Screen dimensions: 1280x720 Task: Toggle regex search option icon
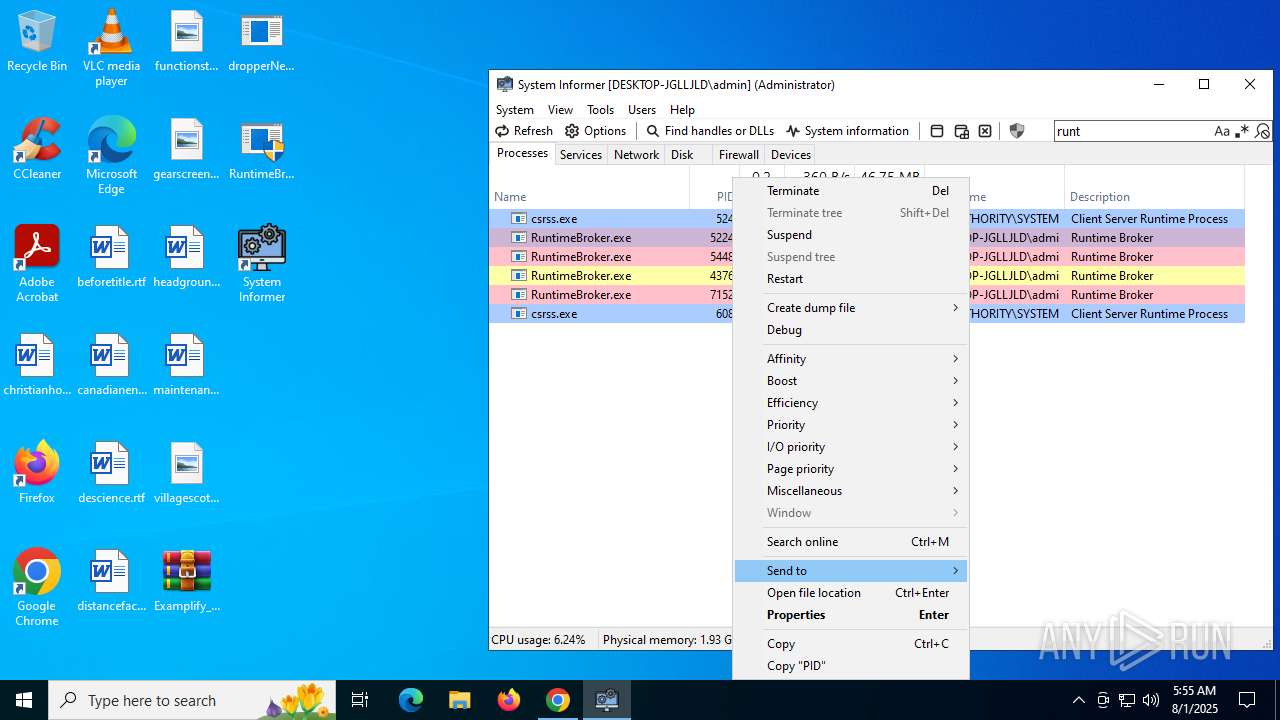pyautogui.click(x=1242, y=131)
